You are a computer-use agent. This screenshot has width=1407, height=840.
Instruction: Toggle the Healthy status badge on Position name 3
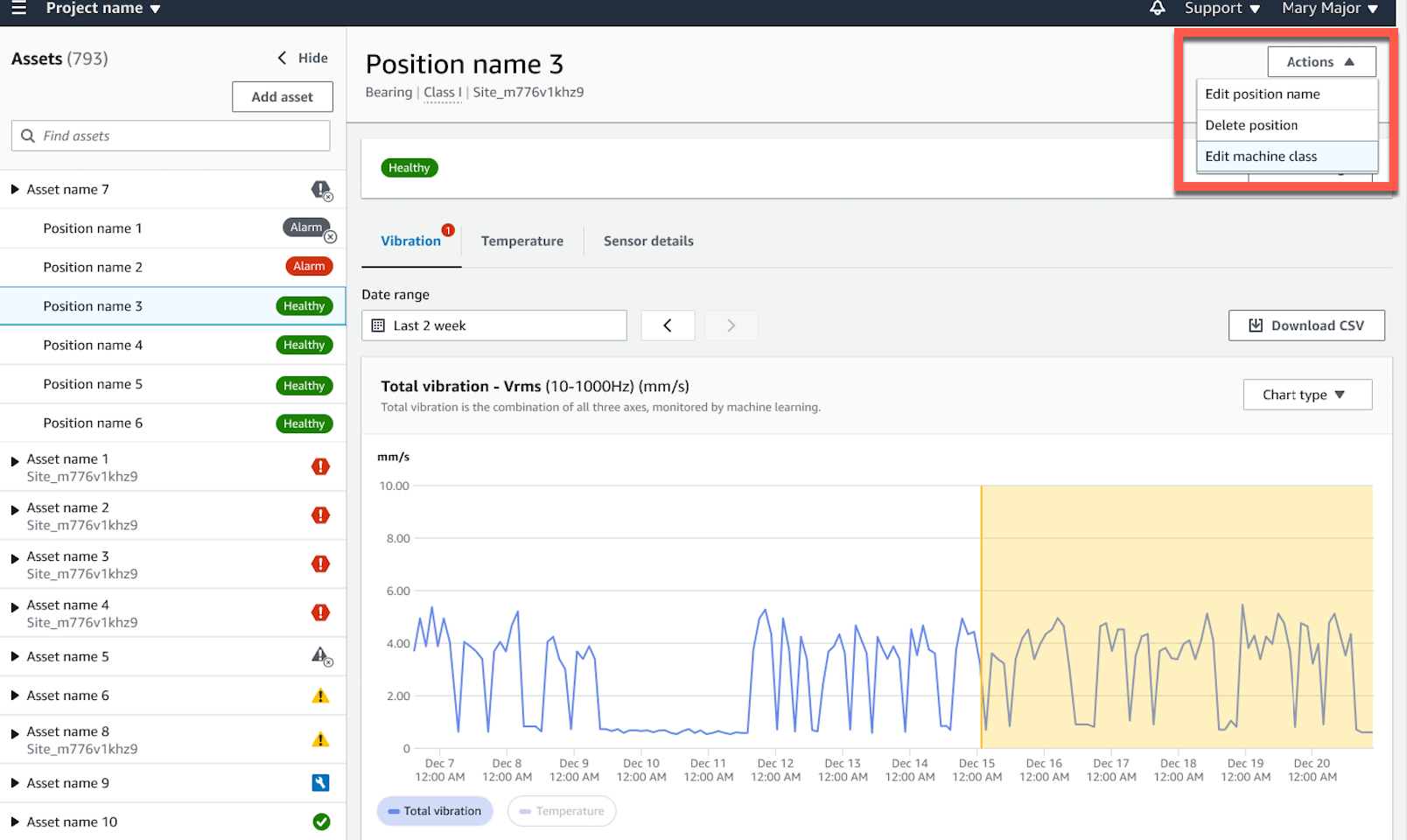pyautogui.click(x=304, y=305)
